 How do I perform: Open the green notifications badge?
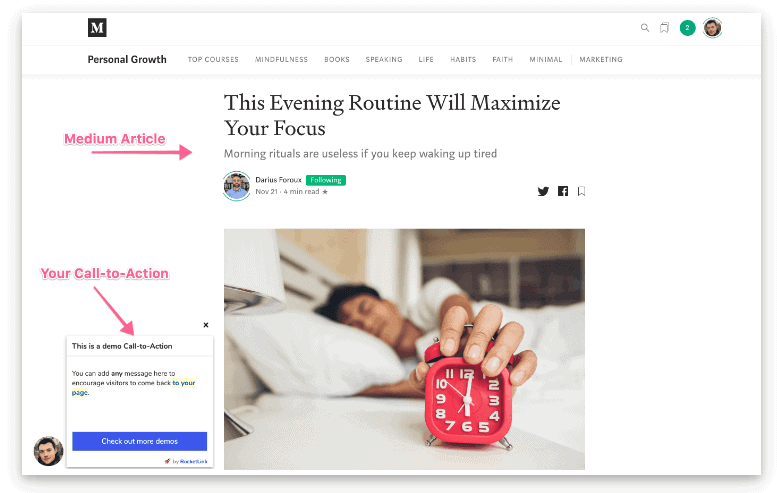coord(687,28)
